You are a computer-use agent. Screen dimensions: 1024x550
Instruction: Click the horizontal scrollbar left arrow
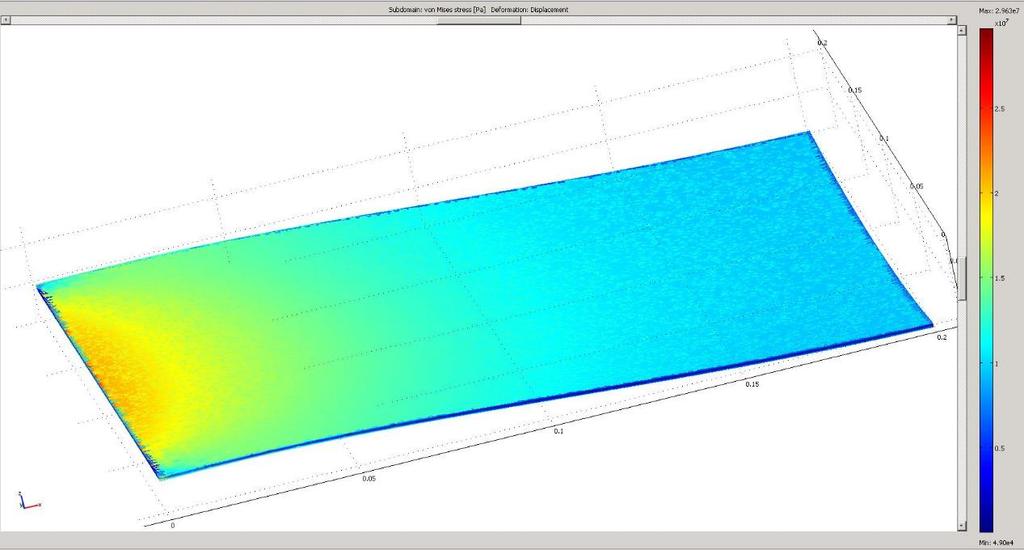pyautogui.click(x=5, y=20)
